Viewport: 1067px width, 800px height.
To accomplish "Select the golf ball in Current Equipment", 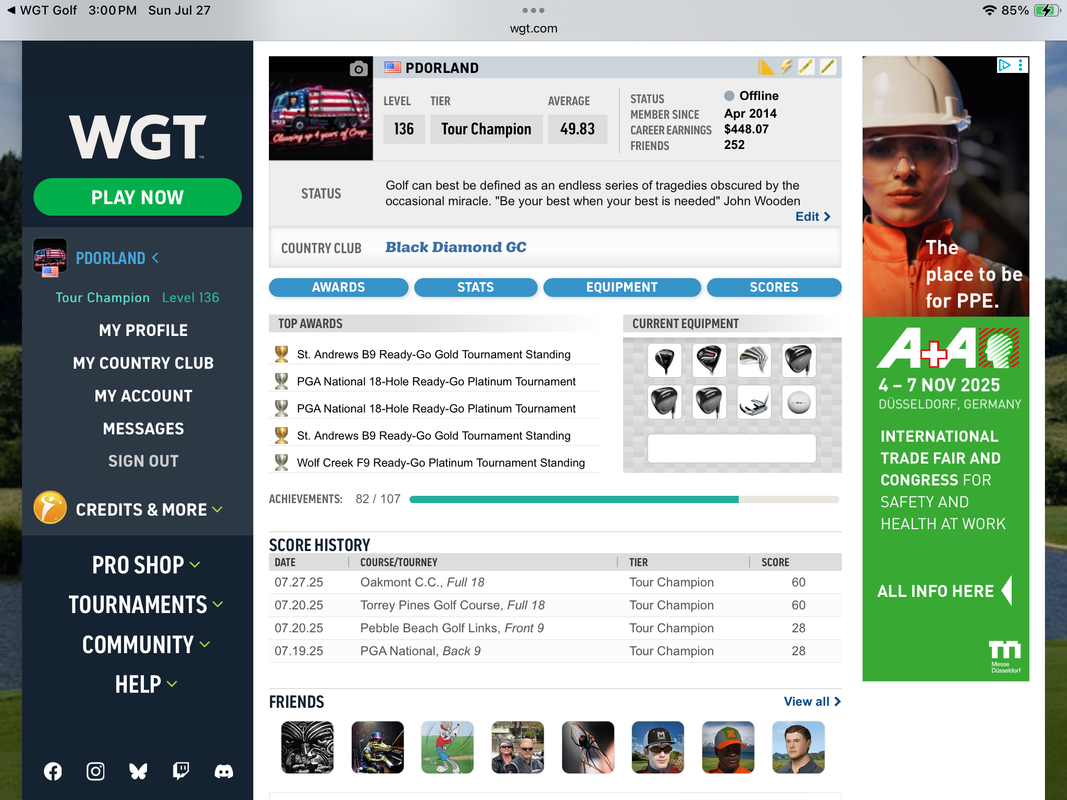I will (x=798, y=402).
